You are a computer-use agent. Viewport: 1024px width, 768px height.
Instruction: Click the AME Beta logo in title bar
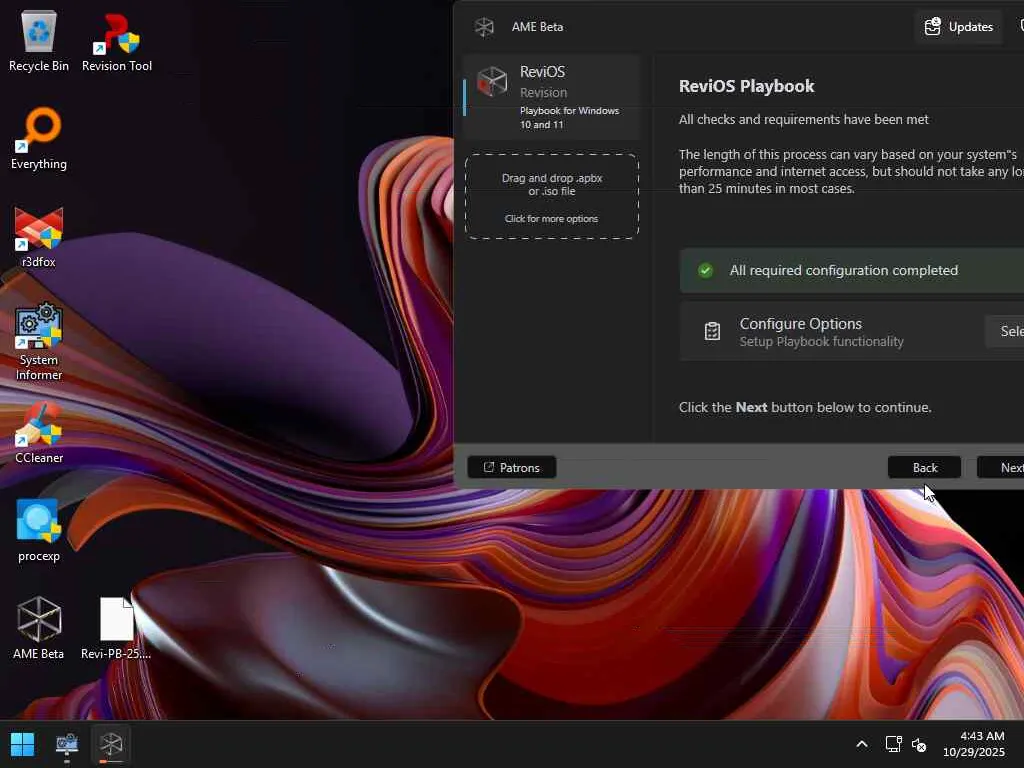484,27
